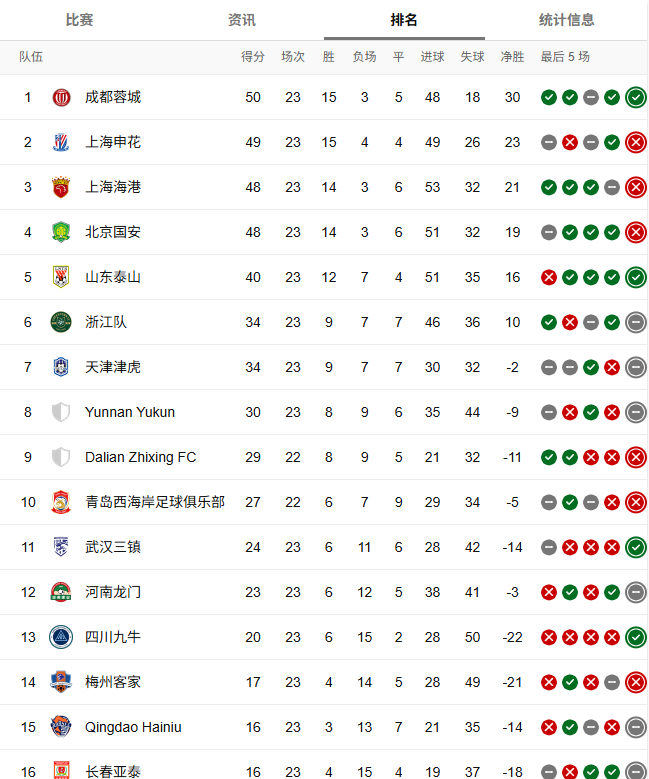Click the 上海申花 team crest icon
Image resolution: width=649 pixels, height=779 pixels.
(x=61, y=143)
